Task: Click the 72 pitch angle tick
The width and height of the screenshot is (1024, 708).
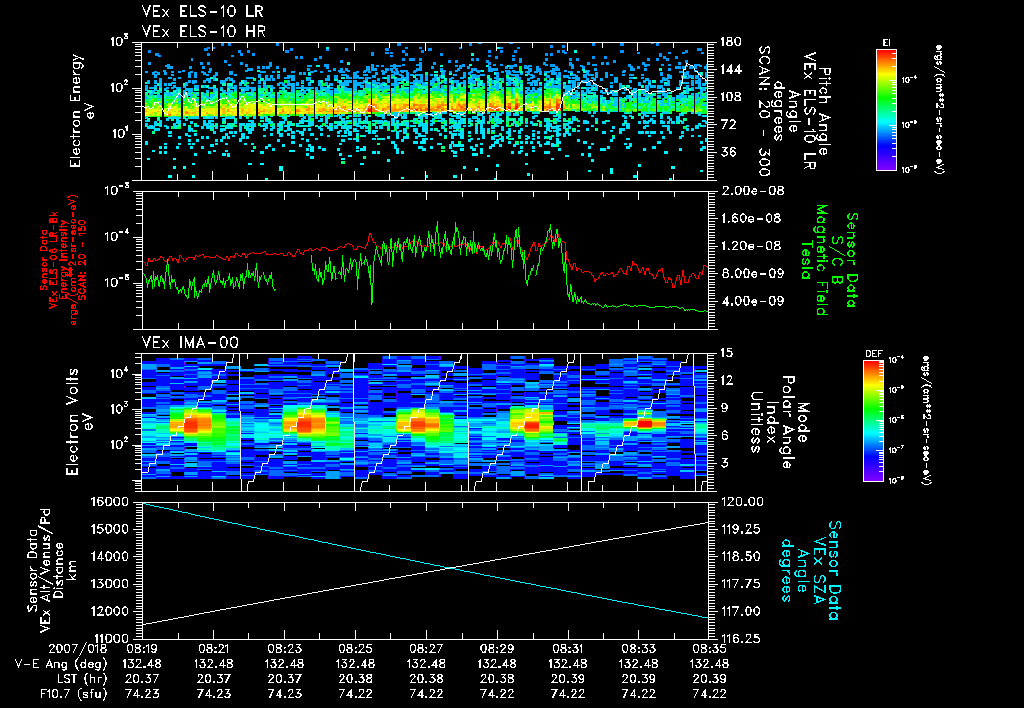Action: 728,124
